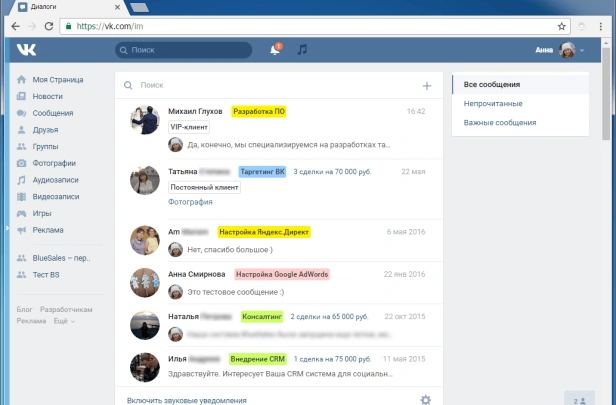
Task: Select Важные сообщения filter
Action: [x=500, y=122]
